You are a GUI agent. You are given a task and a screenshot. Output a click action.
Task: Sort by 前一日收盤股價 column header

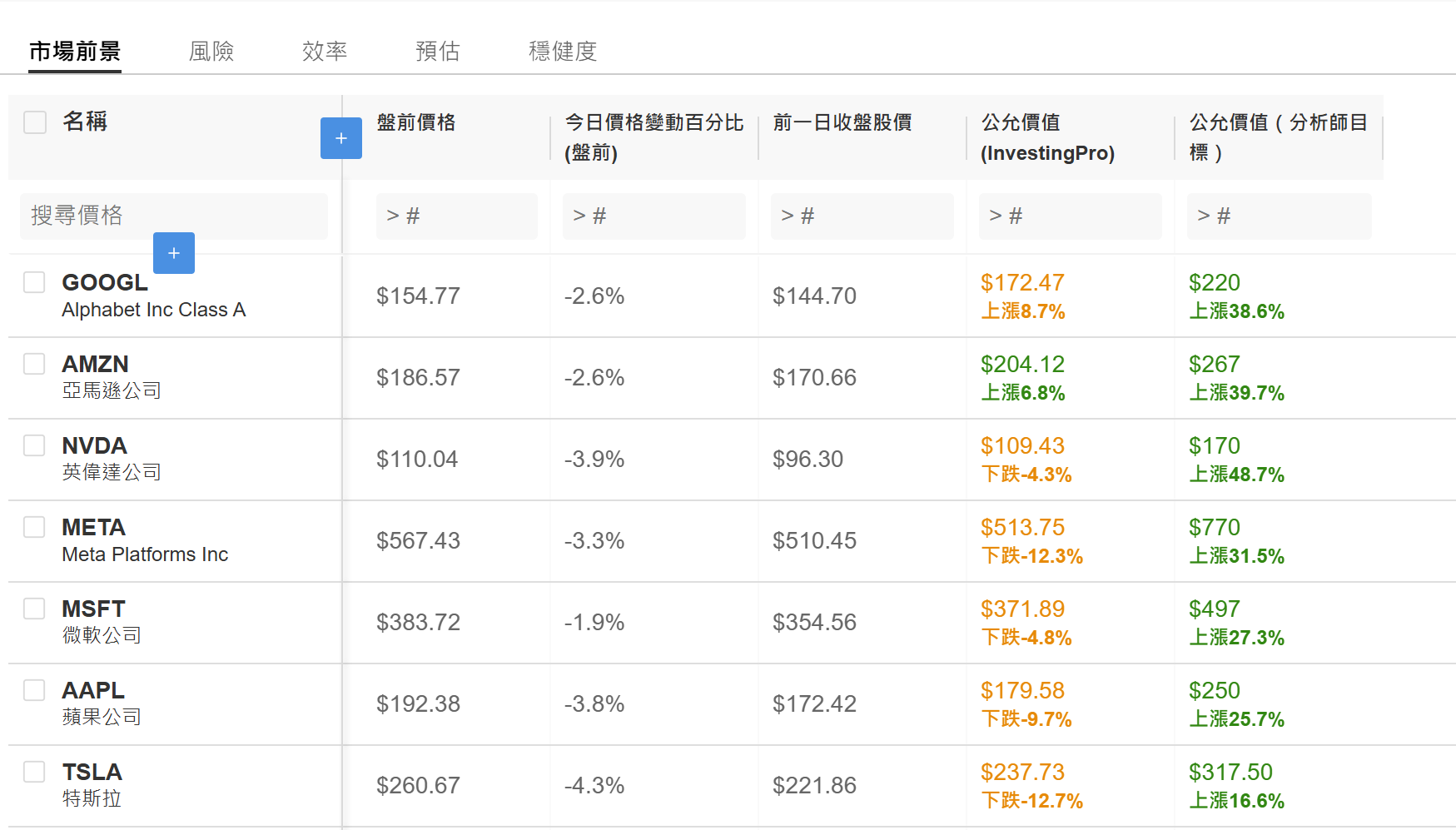pyautogui.click(x=842, y=122)
